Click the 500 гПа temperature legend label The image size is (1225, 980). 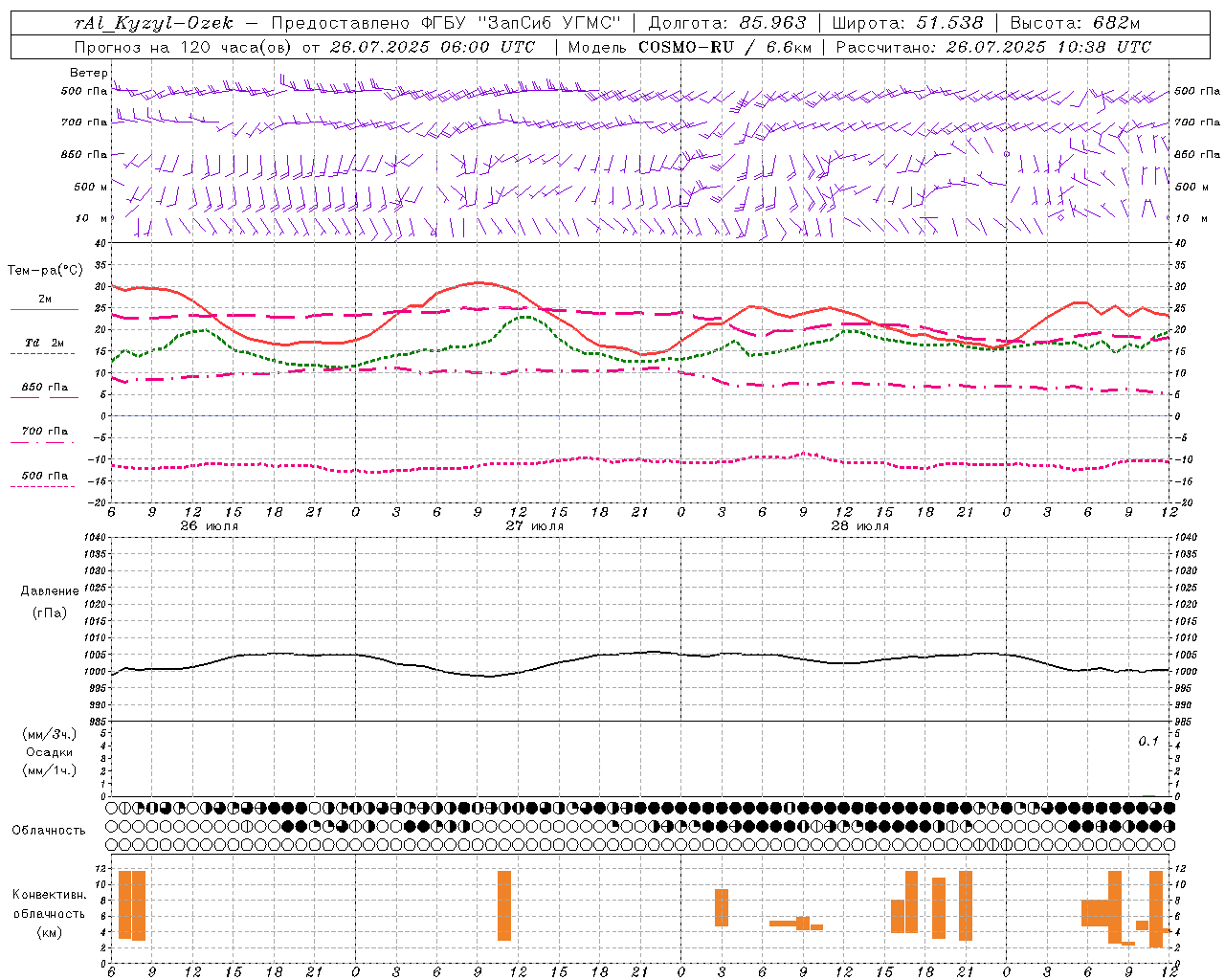(x=45, y=476)
